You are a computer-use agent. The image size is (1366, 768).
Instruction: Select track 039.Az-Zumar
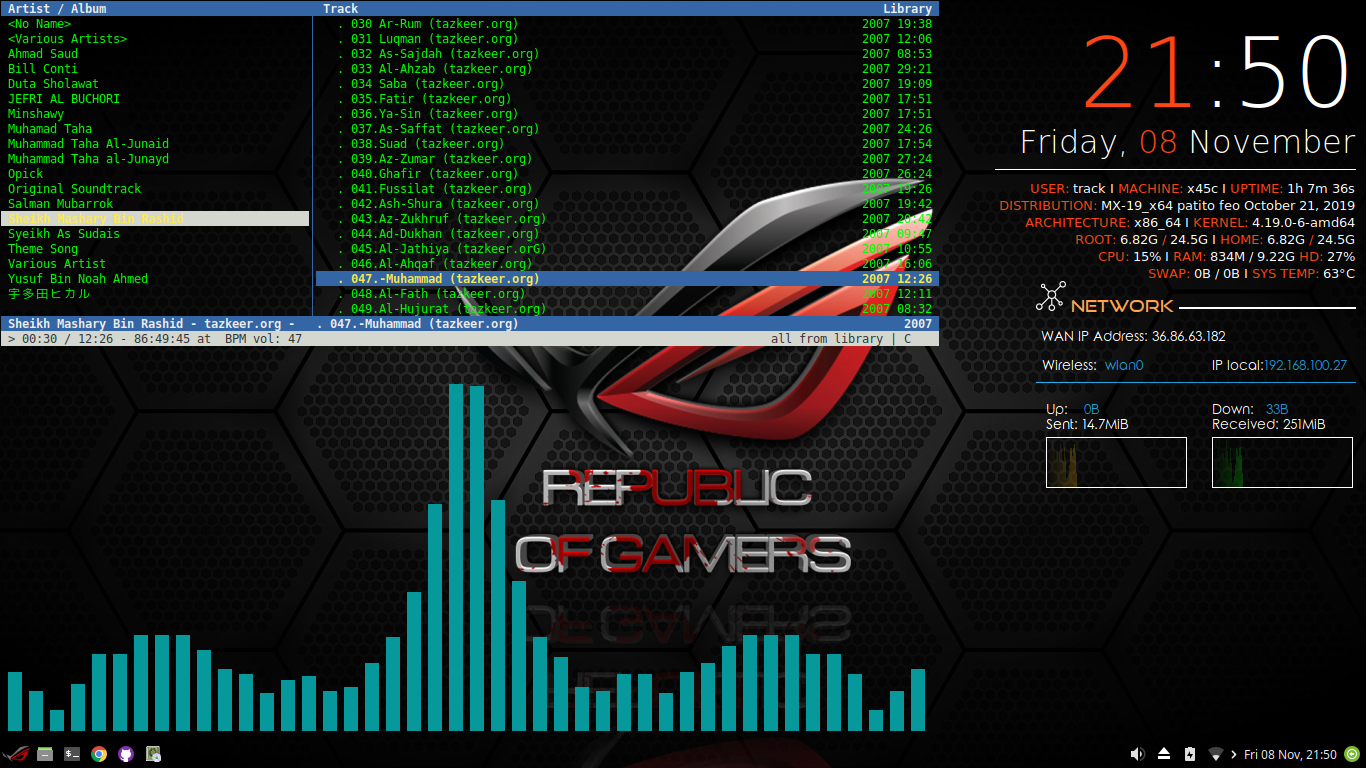point(627,158)
